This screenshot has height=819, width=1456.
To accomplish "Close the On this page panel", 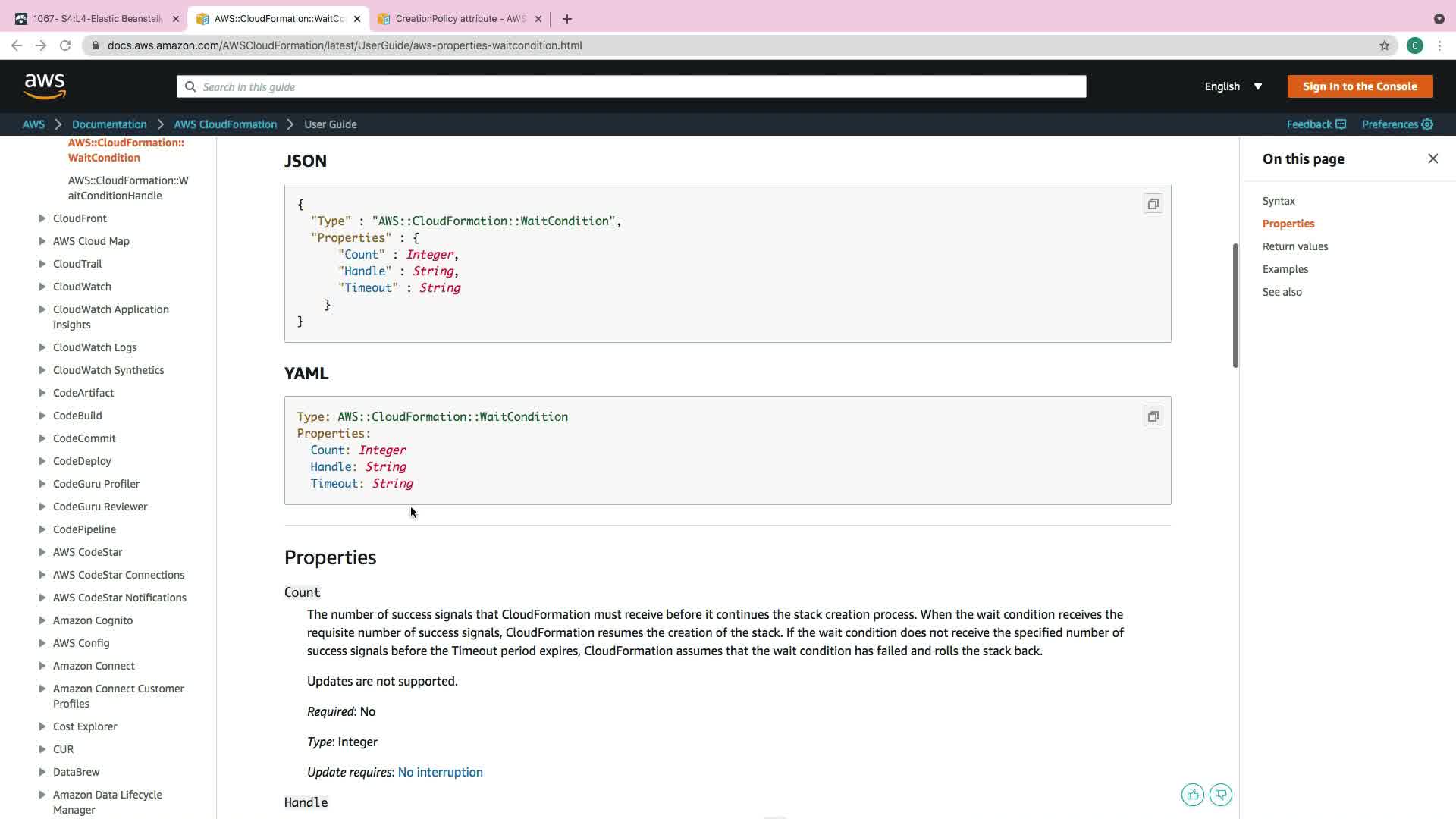I will point(1432,158).
